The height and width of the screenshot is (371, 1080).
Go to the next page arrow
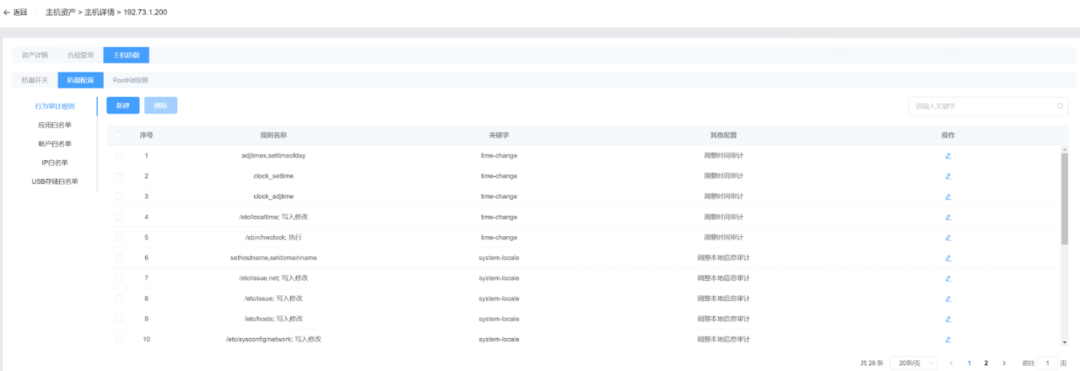pyautogui.click(x=1004, y=363)
